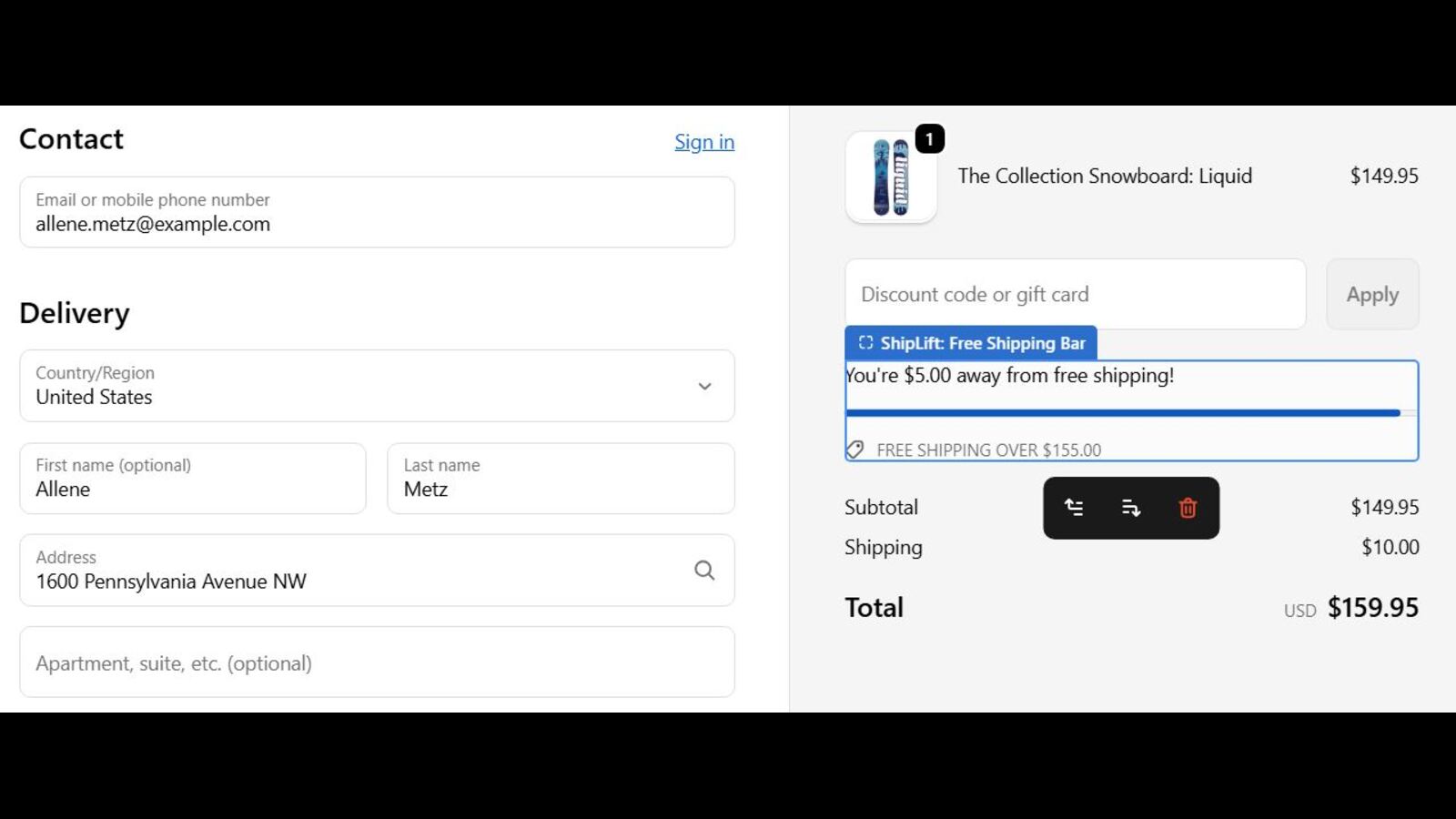The width and height of the screenshot is (1456, 819).
Task: Click the move block up icon
Action: pyautogui.click(x=1074, y=508)
